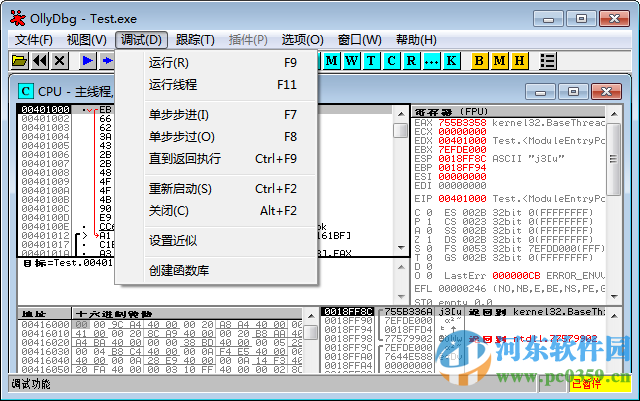The width and height of the screenshot is (640, 401).
Task: Open the CPU window C toolbar button
Action: point(391,61)
